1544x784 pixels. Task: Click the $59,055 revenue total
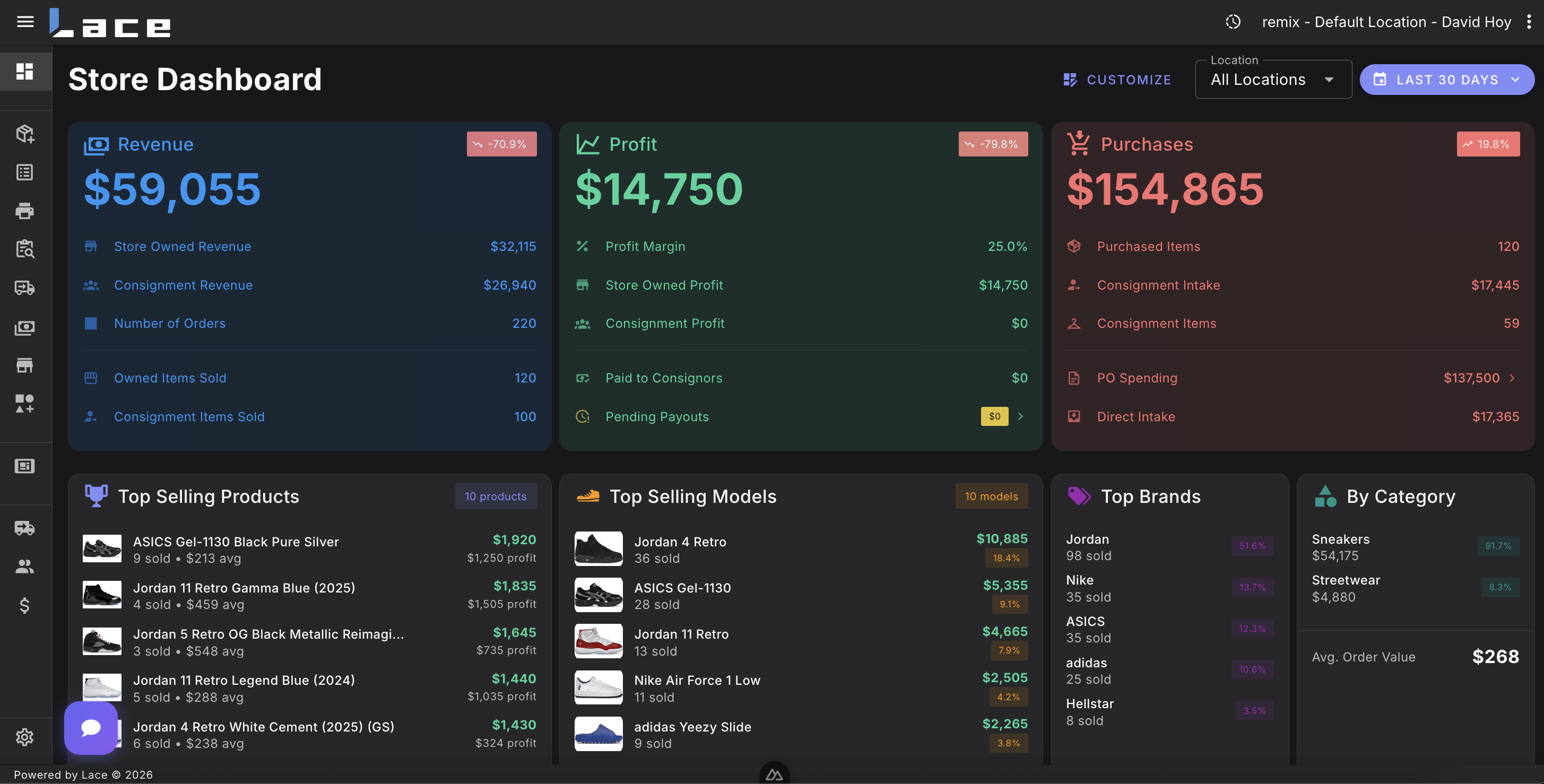coord(172,189)
